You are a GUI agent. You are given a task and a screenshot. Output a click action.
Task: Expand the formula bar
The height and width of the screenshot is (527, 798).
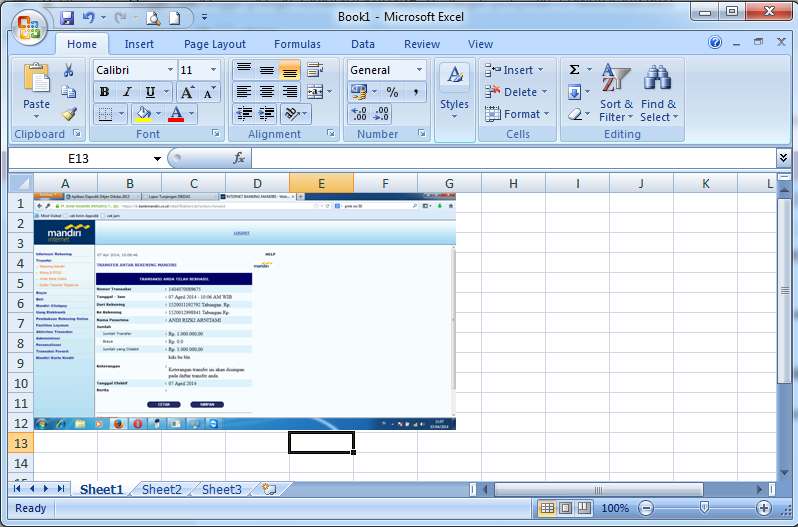point(783,158)
